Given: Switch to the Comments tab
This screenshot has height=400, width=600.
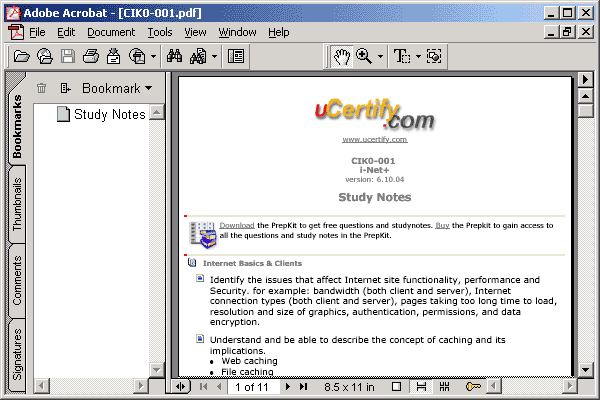Looking at the screenshot, I should click(x=17, y=280).
